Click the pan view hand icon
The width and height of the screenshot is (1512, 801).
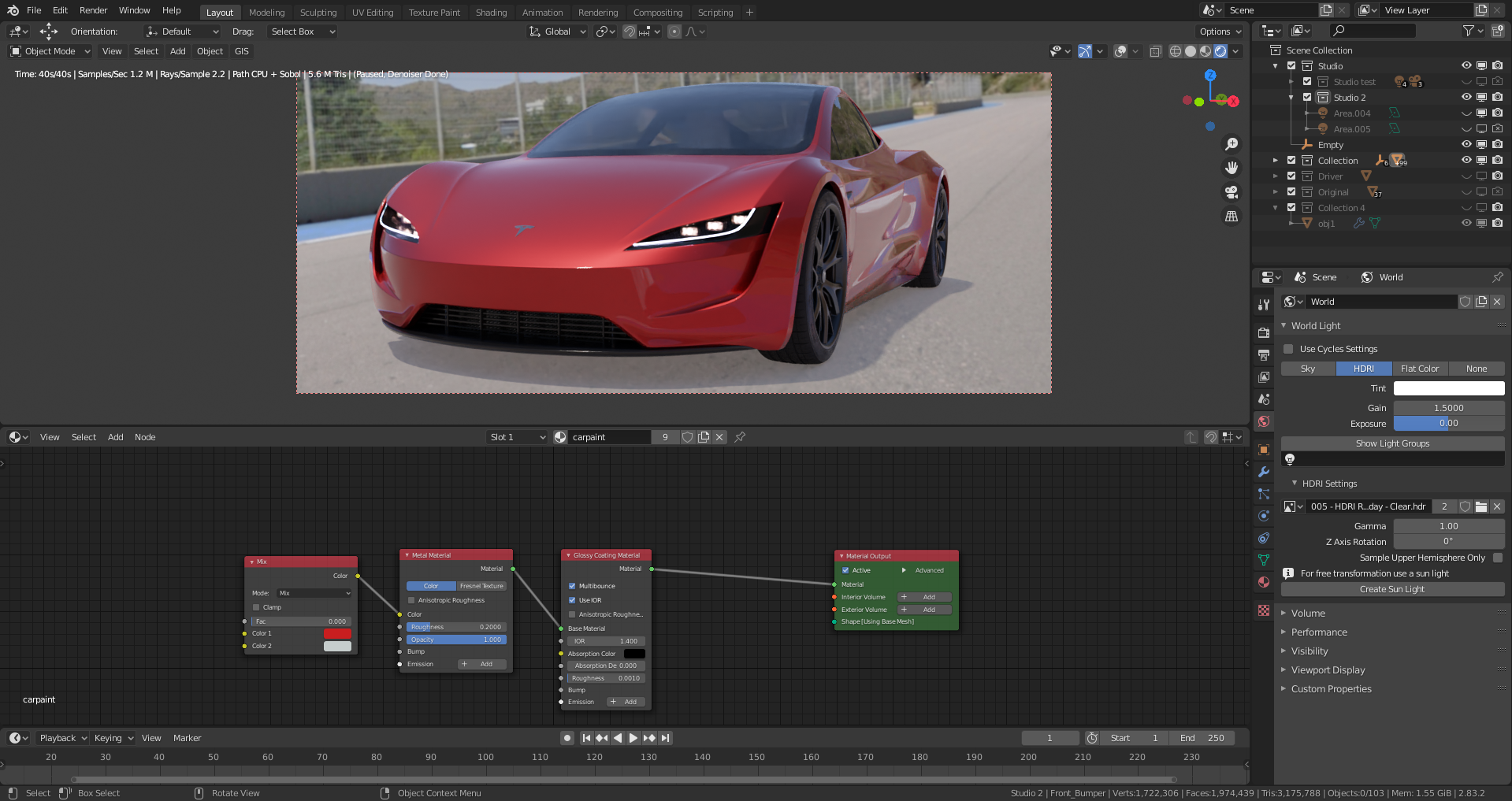click(x=1232, y=168)
